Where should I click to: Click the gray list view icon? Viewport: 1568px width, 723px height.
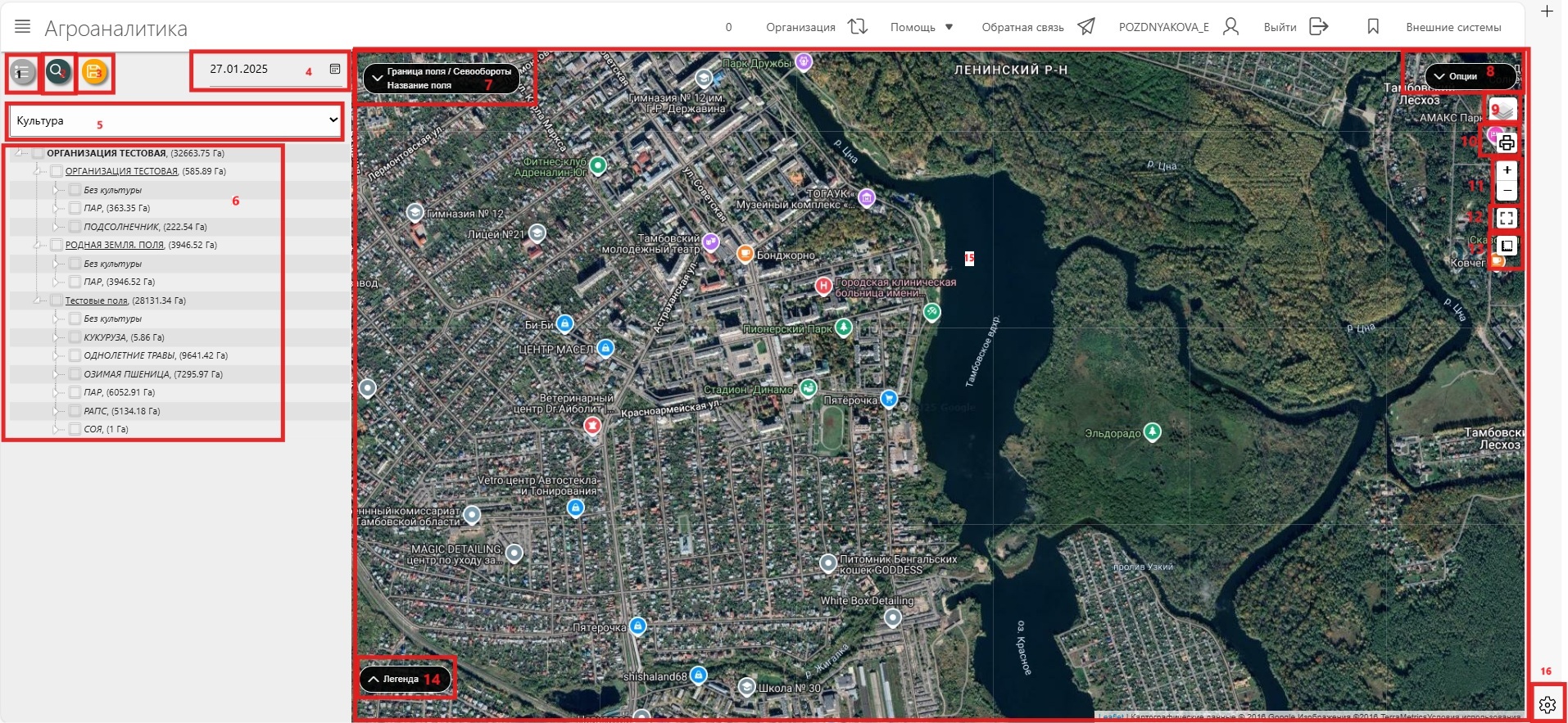23,73
